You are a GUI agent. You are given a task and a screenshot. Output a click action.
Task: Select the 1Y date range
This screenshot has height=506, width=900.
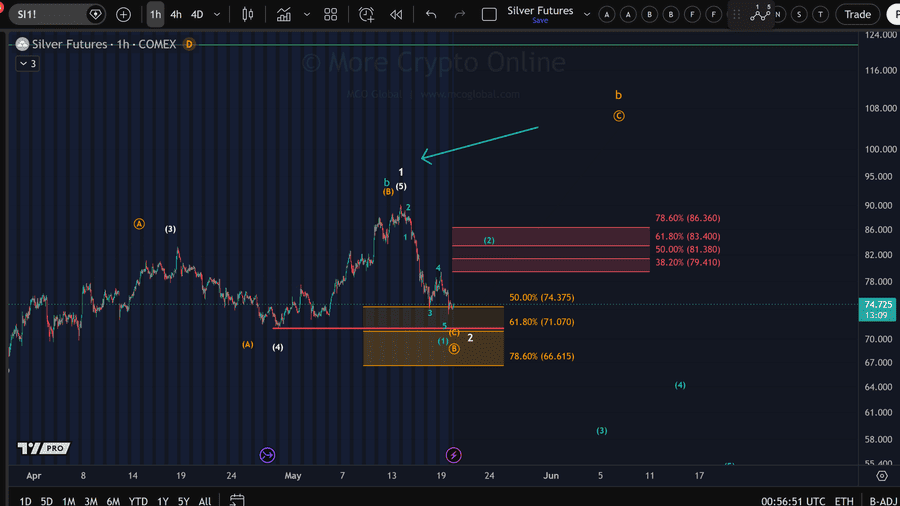163,501
